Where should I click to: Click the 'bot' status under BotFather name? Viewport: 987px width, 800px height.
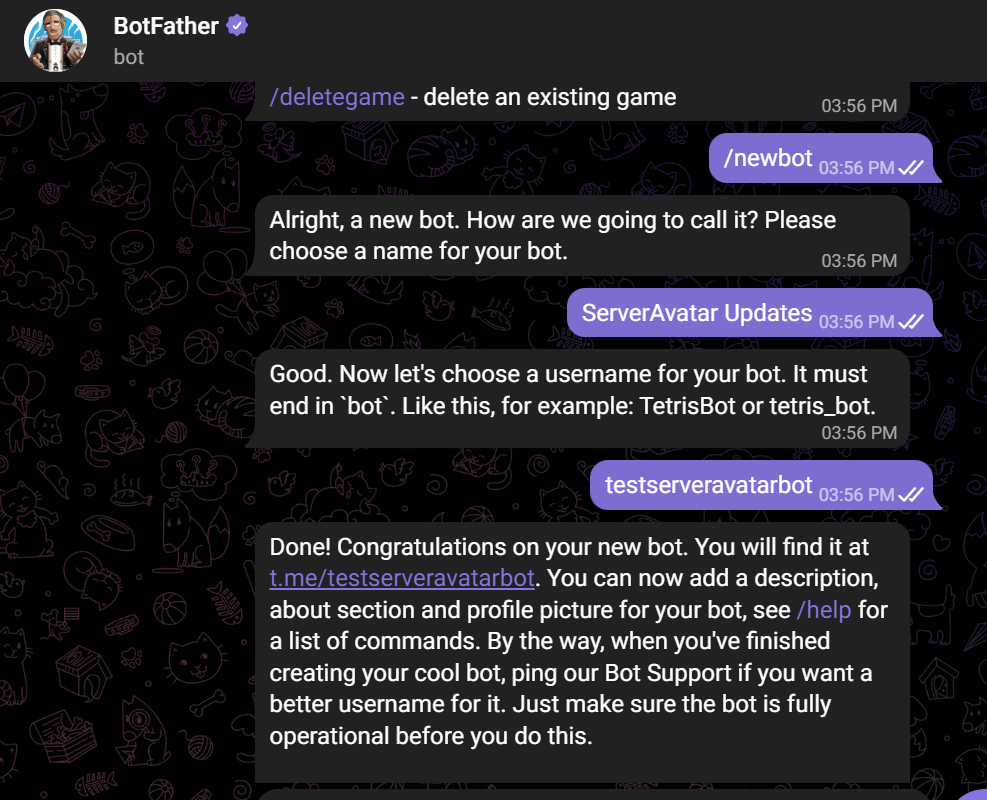129,57
